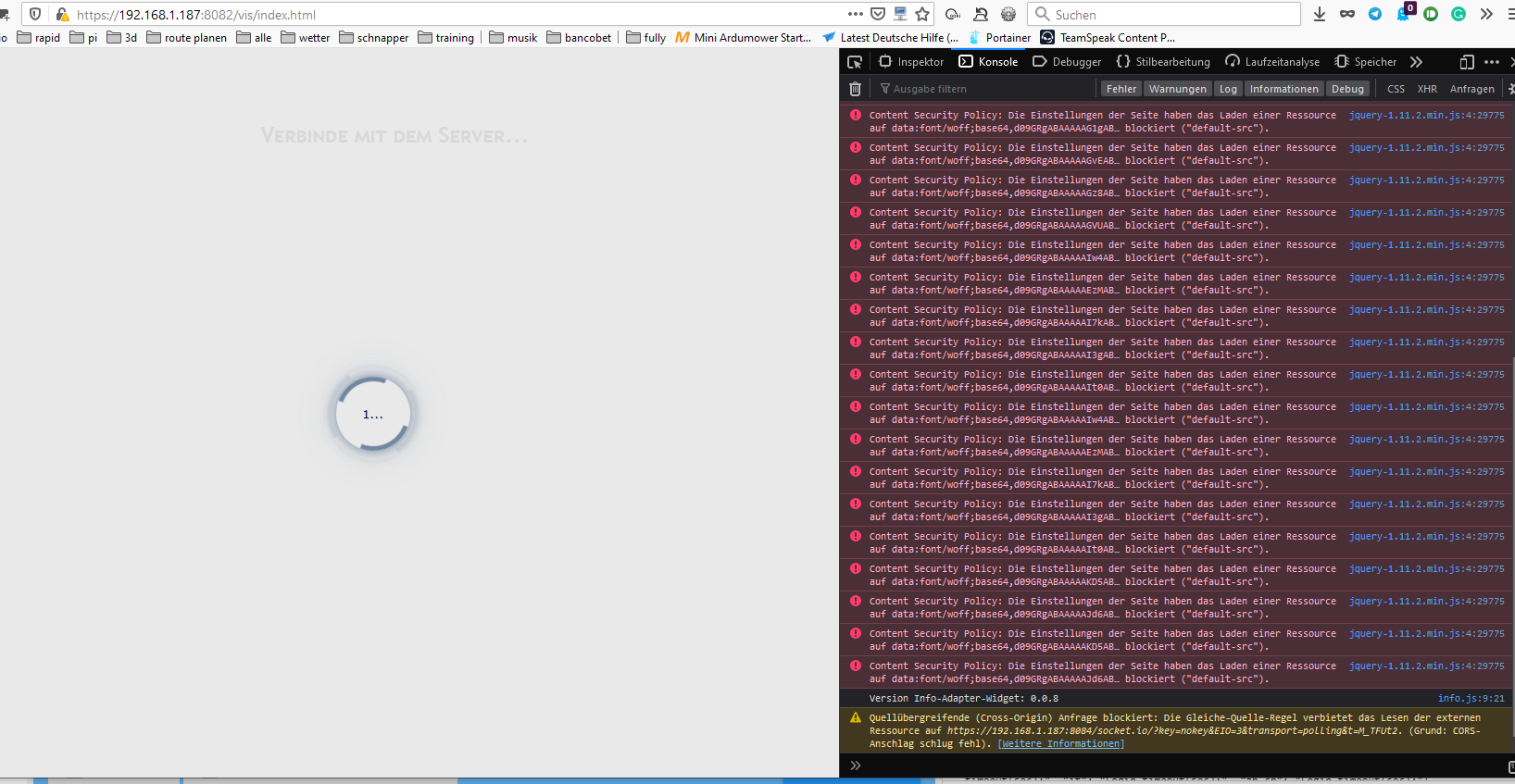This screenshot has height=784, width=1515.
Task: Toggle the Anfragen filter
Action: coord(1471,89)
